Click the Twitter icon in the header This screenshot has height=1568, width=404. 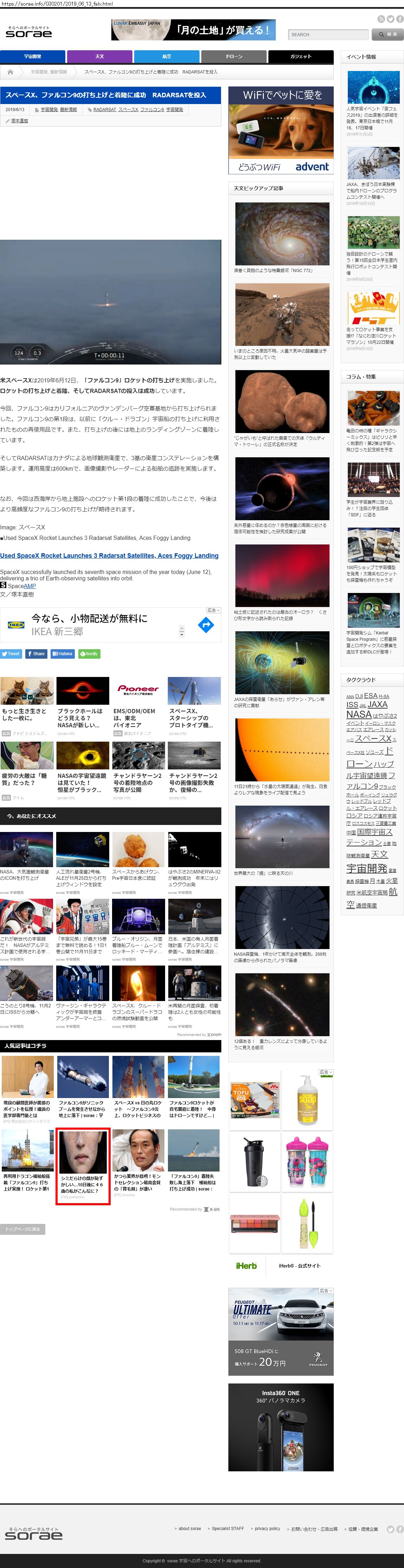390,19
